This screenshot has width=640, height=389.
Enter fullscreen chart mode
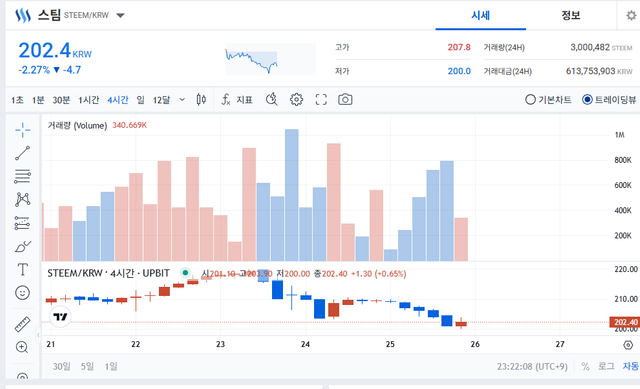pos(321,100)
